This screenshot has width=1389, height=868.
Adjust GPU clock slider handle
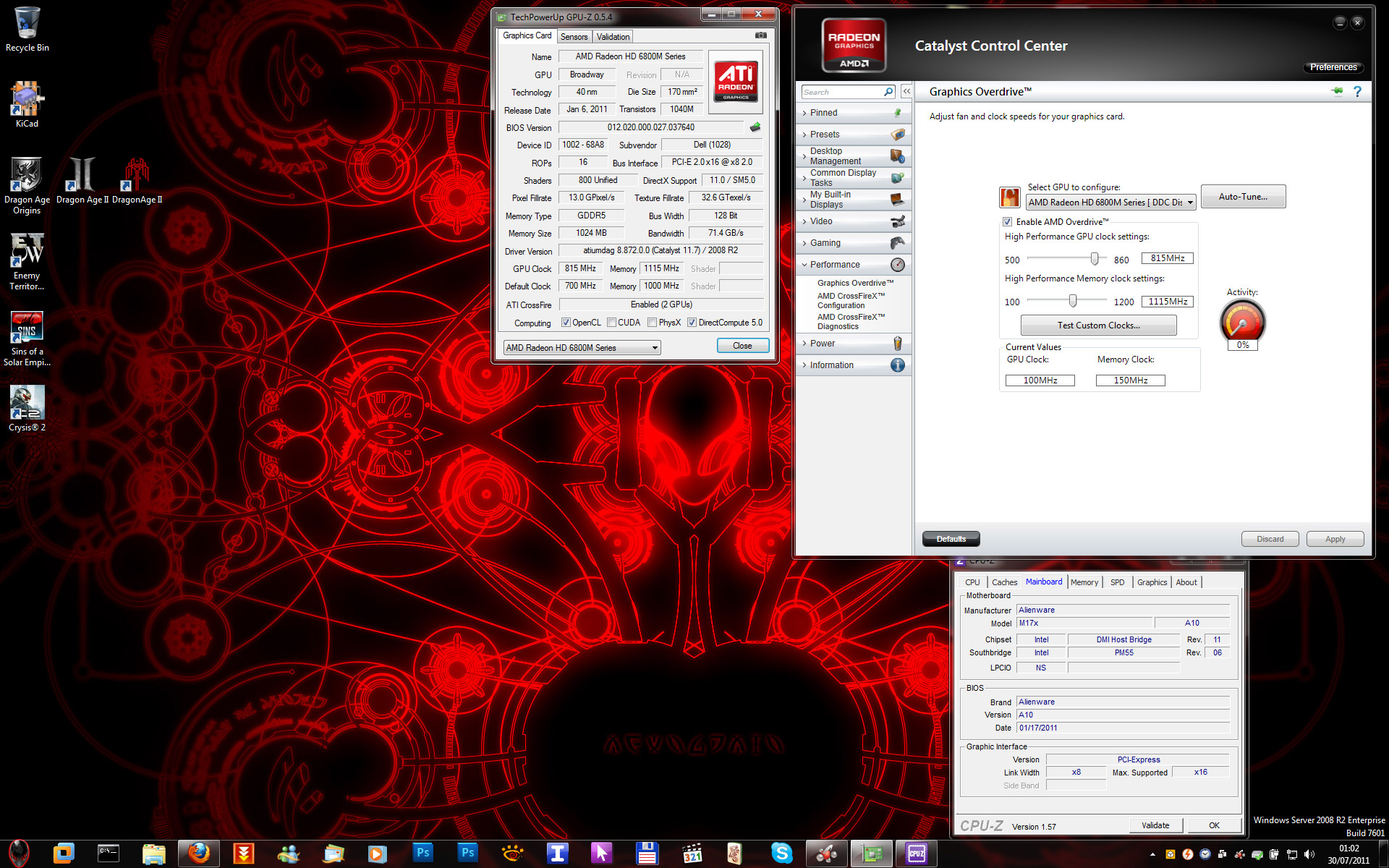click(1095, 259)
